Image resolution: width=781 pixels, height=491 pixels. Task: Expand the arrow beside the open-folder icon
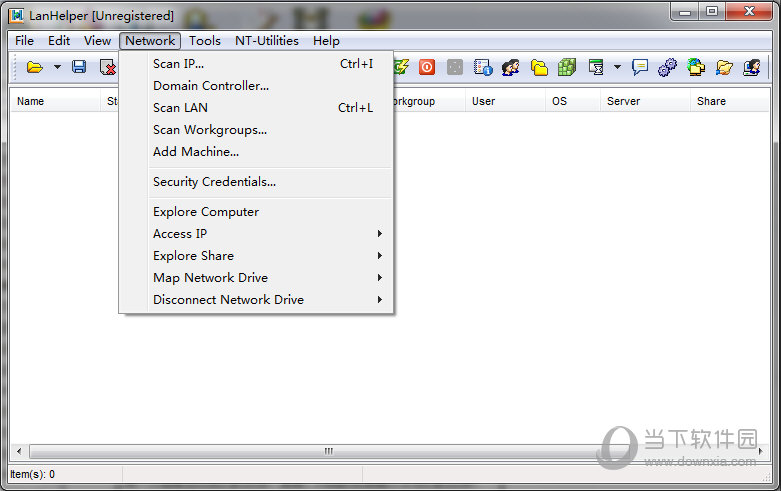coord(57,67)
